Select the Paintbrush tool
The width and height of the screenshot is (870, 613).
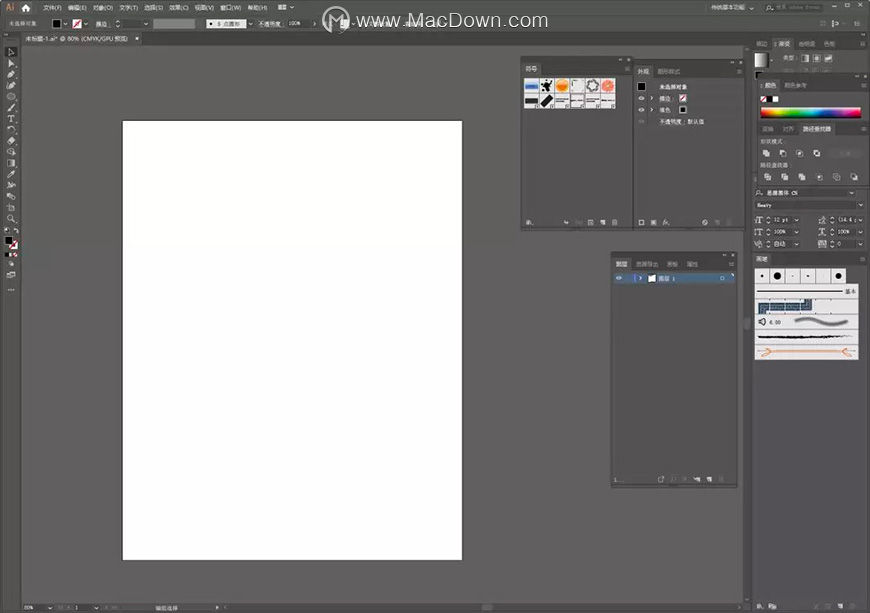click(11, 108)
